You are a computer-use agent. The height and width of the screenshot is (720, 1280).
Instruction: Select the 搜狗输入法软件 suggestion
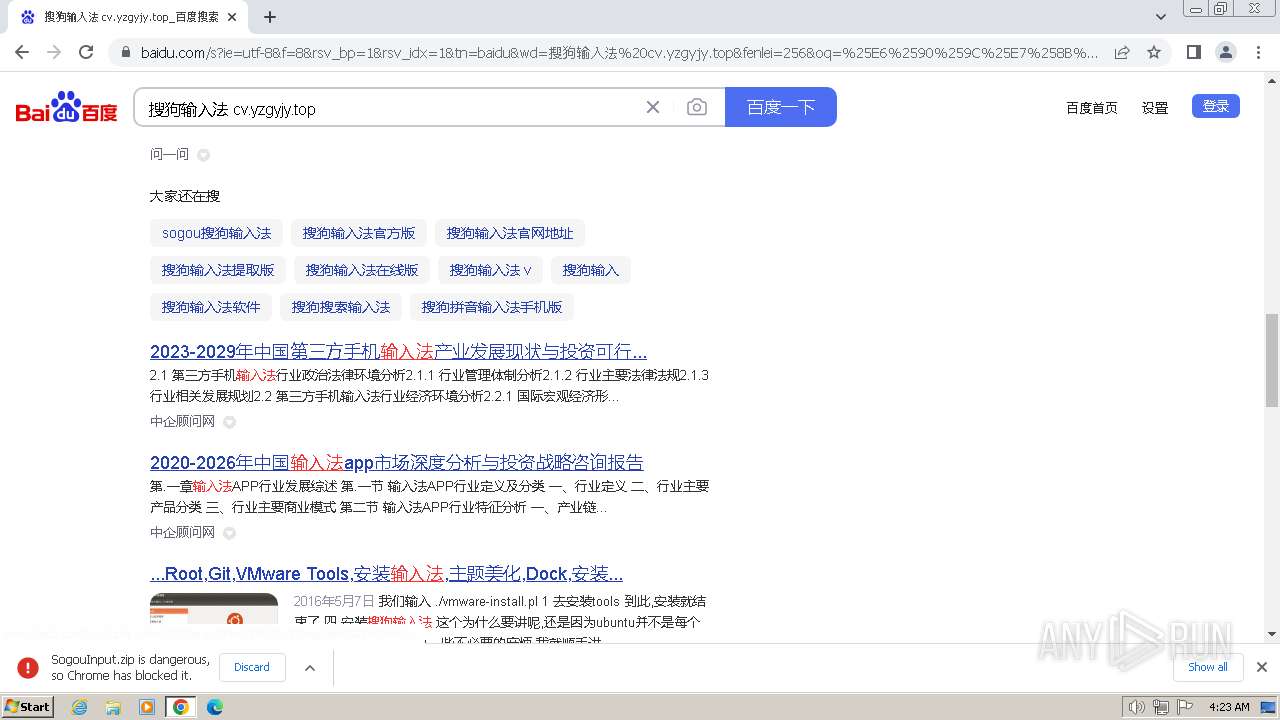click(211, 307)
